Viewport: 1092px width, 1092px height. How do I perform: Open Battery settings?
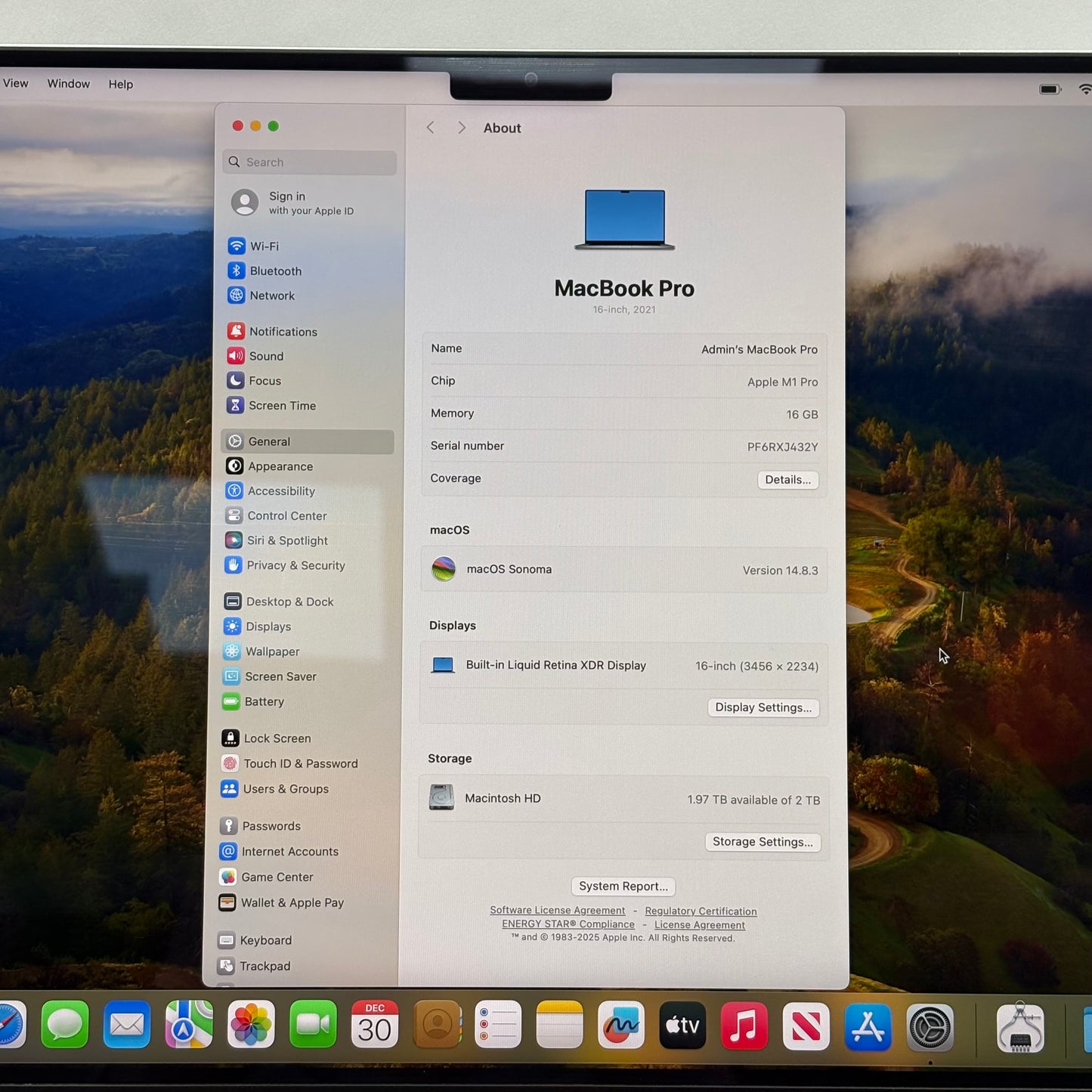click(264, 701)
